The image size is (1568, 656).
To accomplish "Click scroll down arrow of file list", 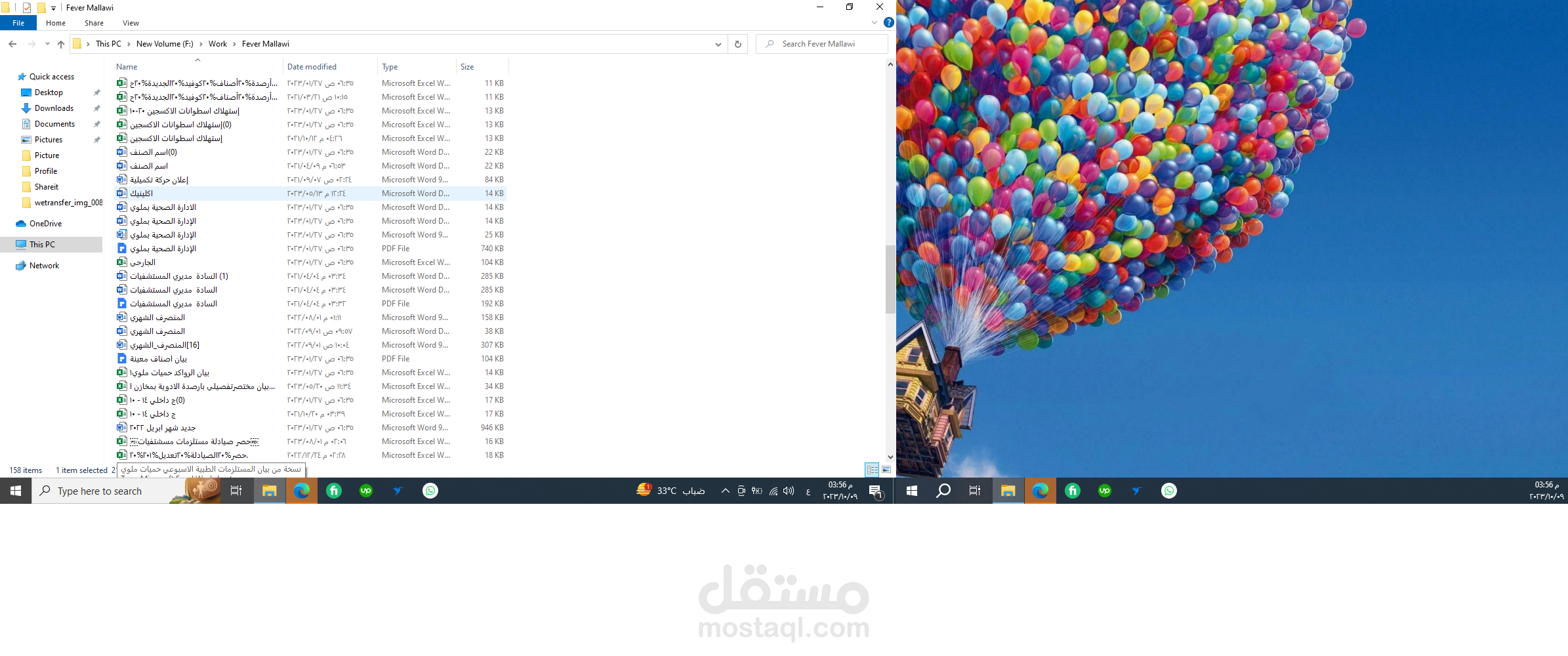I will pos(890,457).
